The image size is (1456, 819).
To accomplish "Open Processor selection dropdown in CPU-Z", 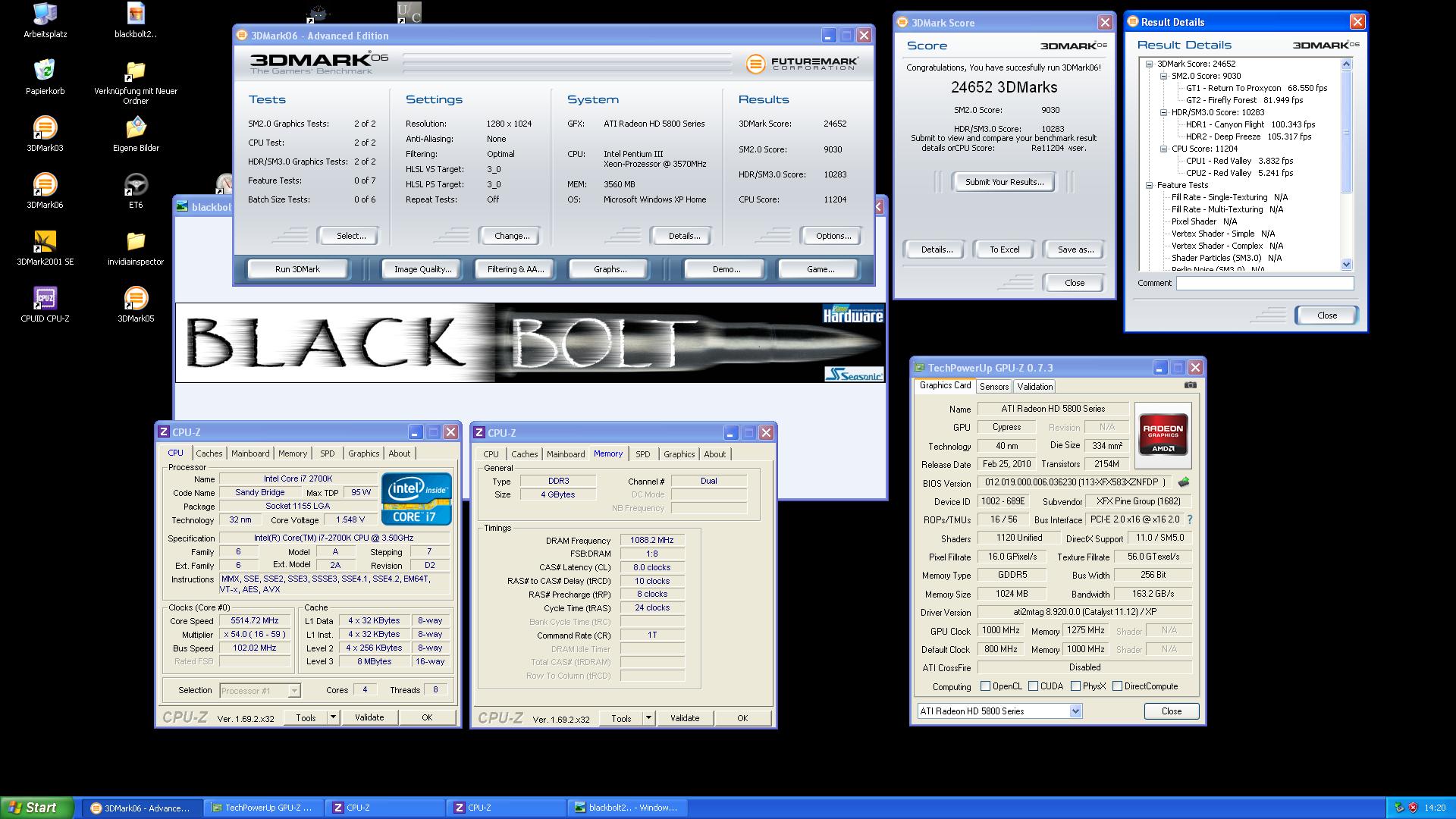I will click(x=294, y=691).
